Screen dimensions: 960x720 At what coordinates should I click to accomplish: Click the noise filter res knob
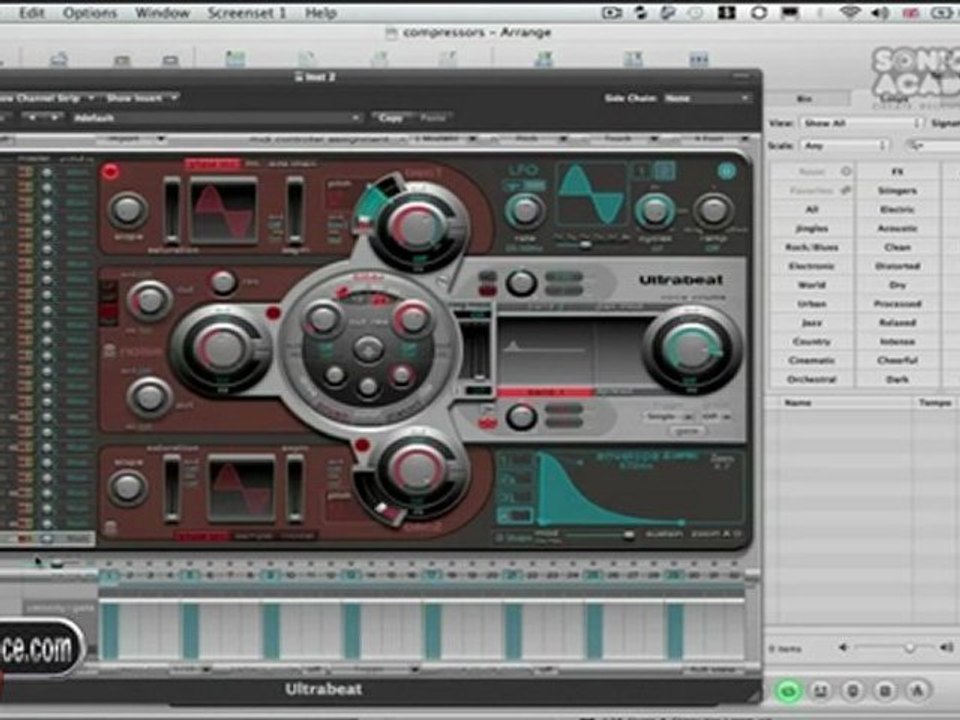click(x=223, y=283)
